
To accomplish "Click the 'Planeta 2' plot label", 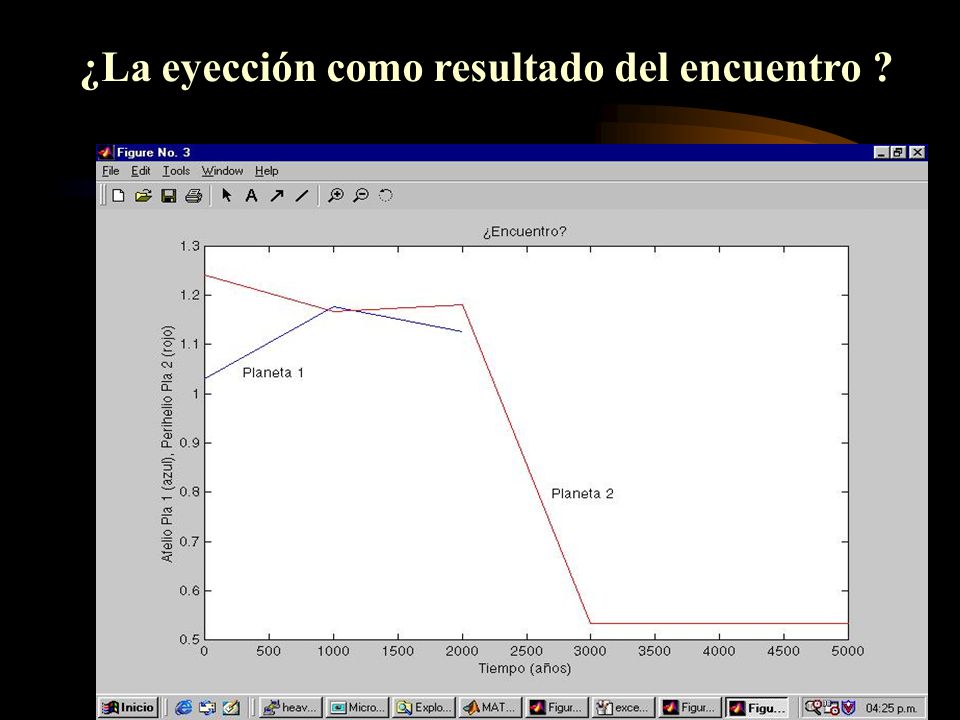I will click(582, 493).
